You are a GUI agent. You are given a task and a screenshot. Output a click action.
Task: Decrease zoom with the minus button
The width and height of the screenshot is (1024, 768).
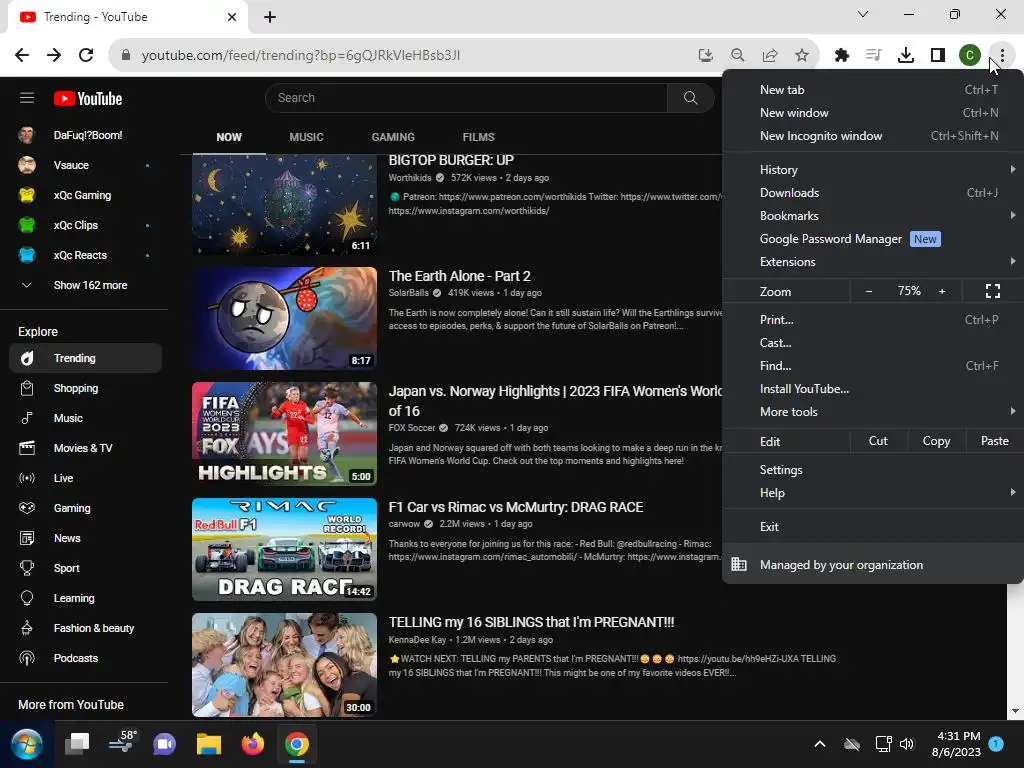[869, 291]
